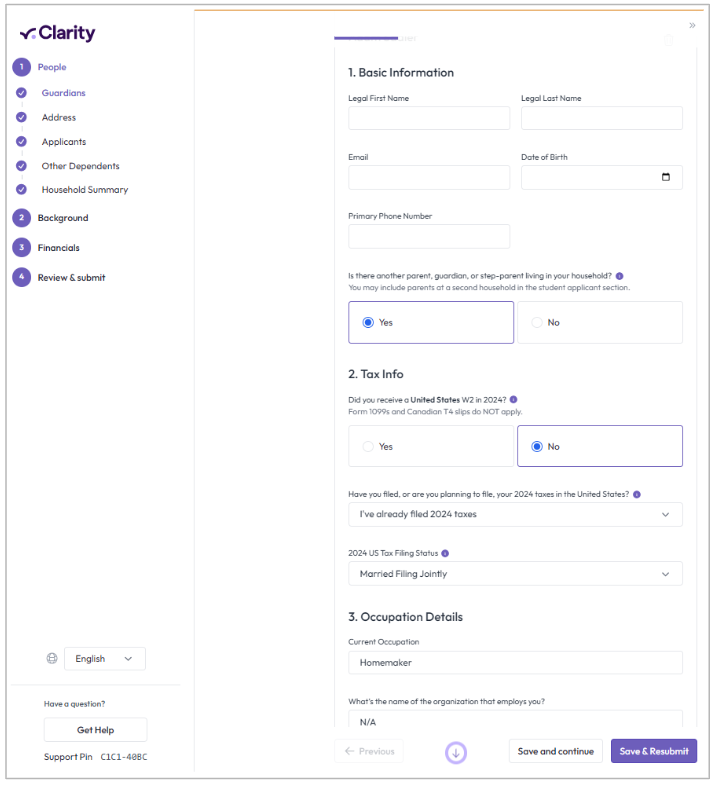
Task: Click info icon next to W2 question
Action: 514,399
